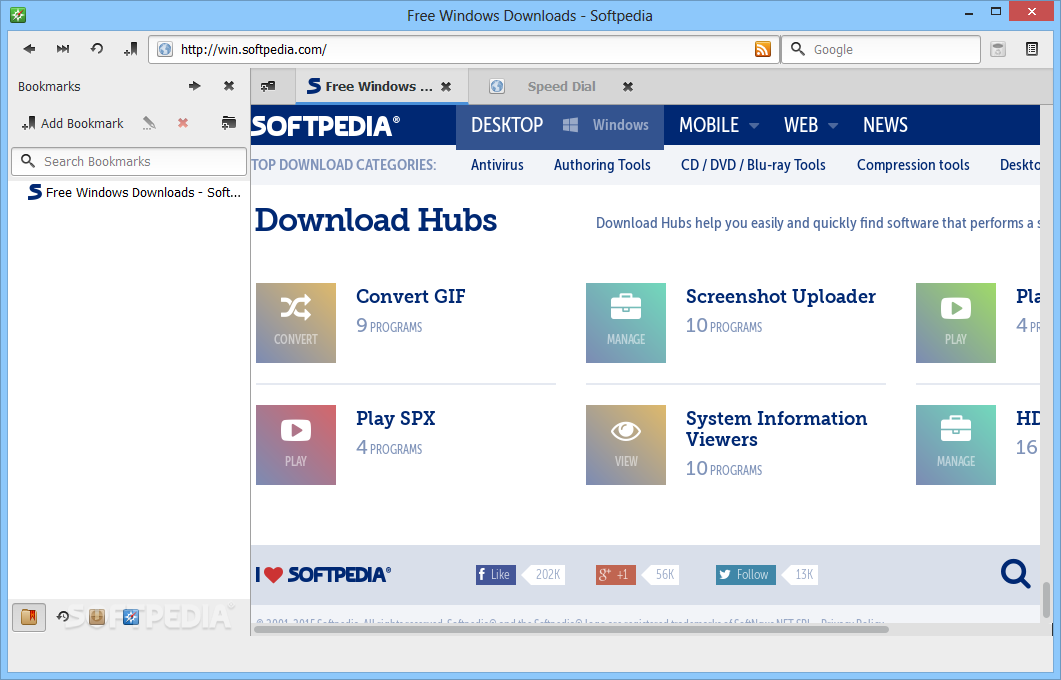The width and height of the screenshot is (1061, 680).
Task: Click Add Bookmark in the sidebar
Action: [x=72, y=123]
